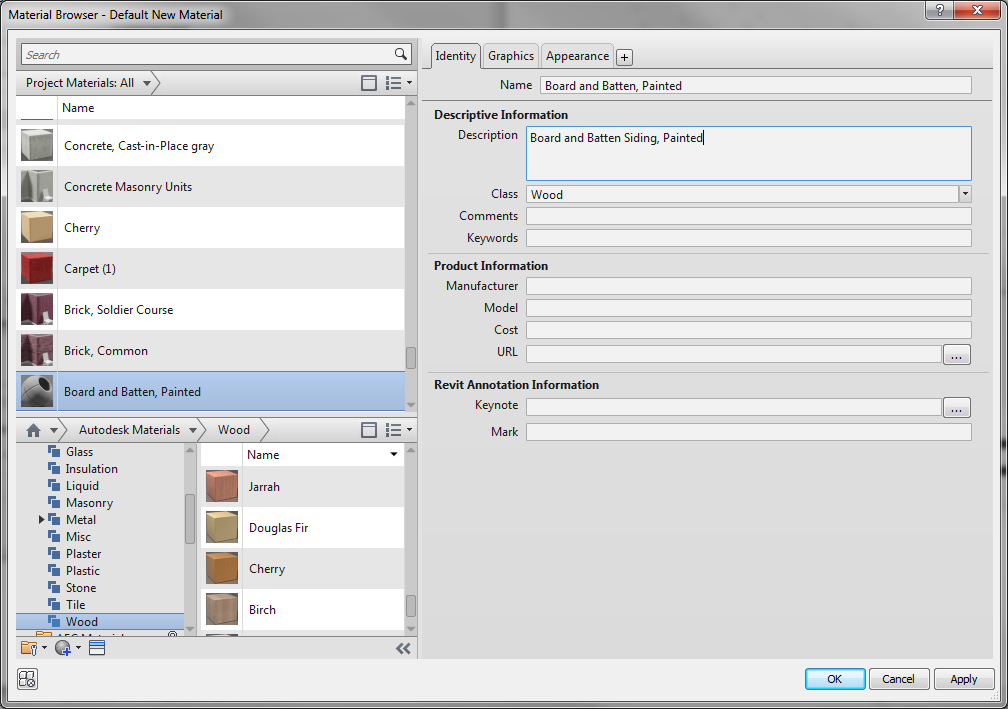Open the Plaster category
This screenshot has width=1008, height=709.
pyautogui.click(x=83, y=553)
